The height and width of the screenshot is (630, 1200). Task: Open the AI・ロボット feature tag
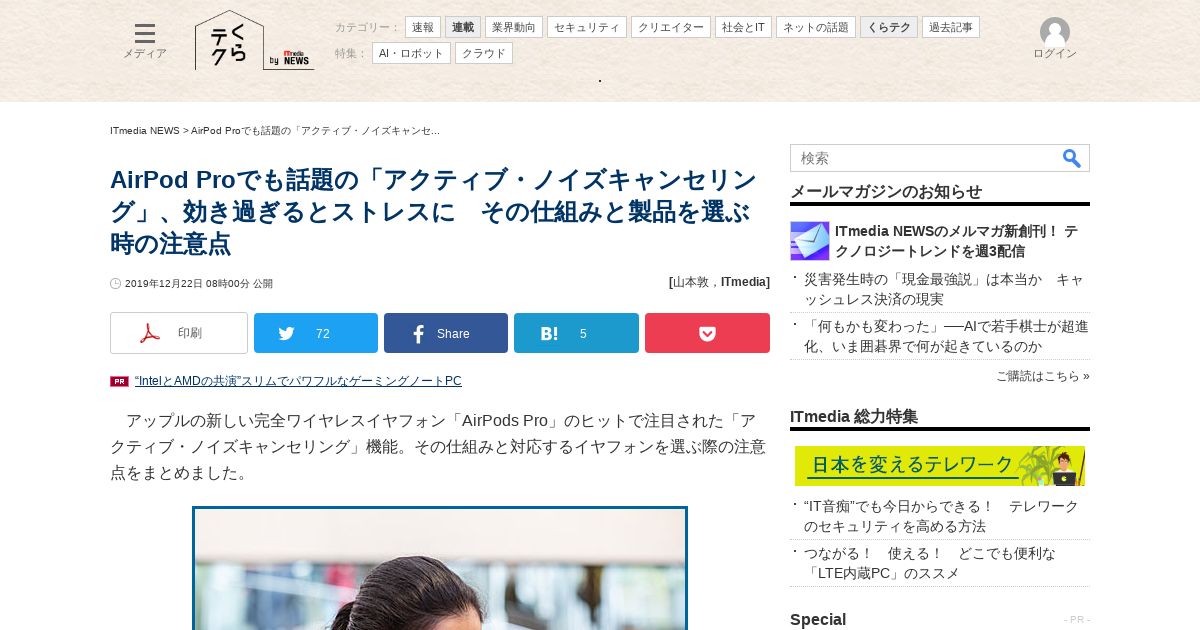tap(411, 53)
